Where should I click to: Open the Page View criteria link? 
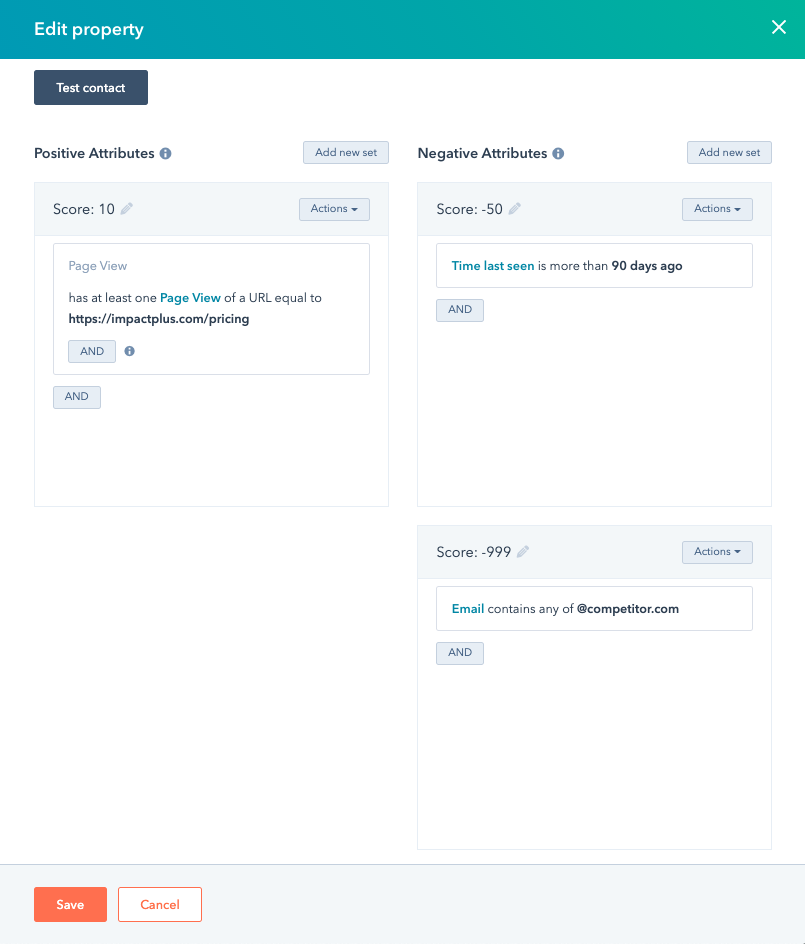tap(190, 297)
